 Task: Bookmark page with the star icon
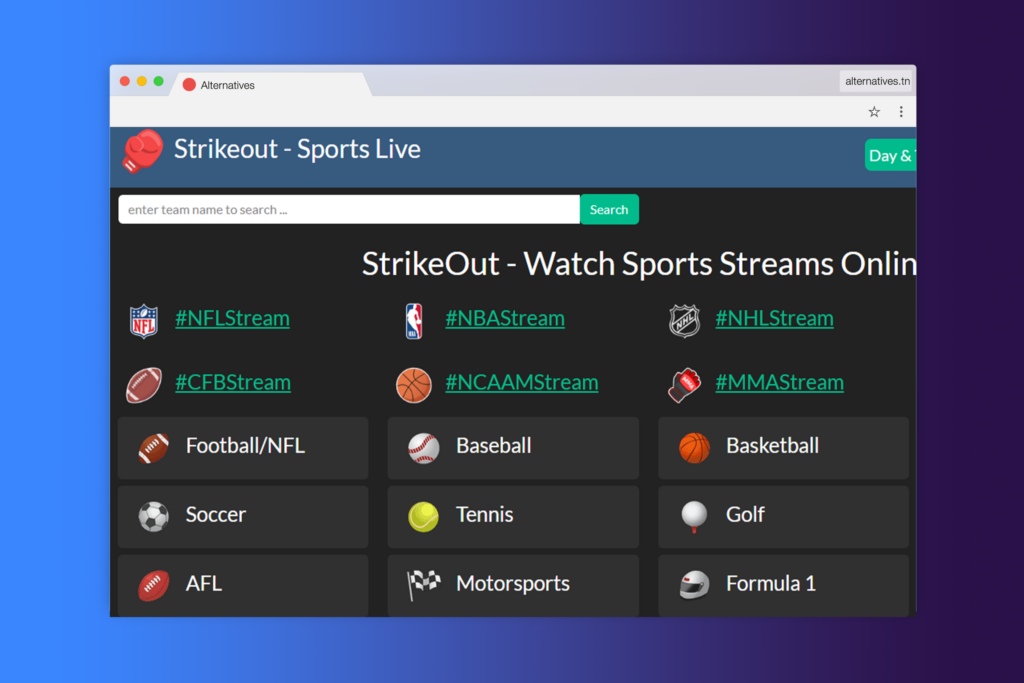[x=874, y=112]
